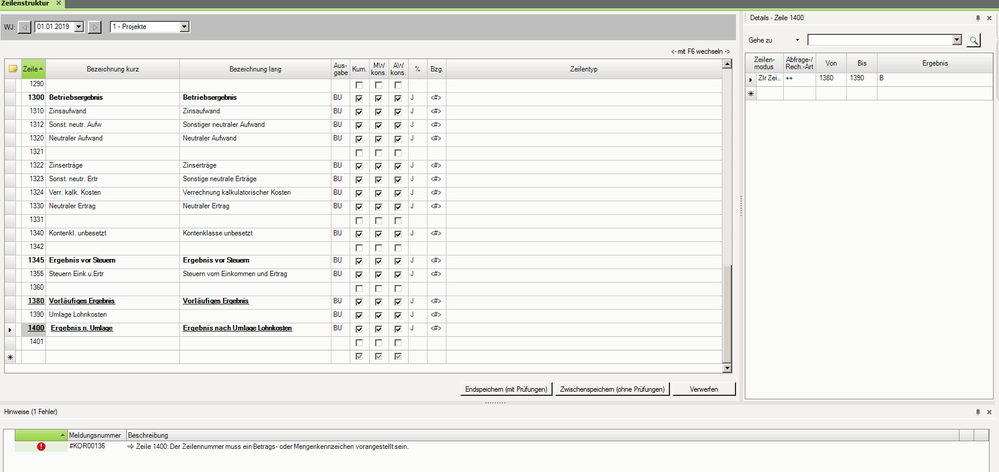Select row number 1380 cell

pyautogui.click(x=33, y=302)
